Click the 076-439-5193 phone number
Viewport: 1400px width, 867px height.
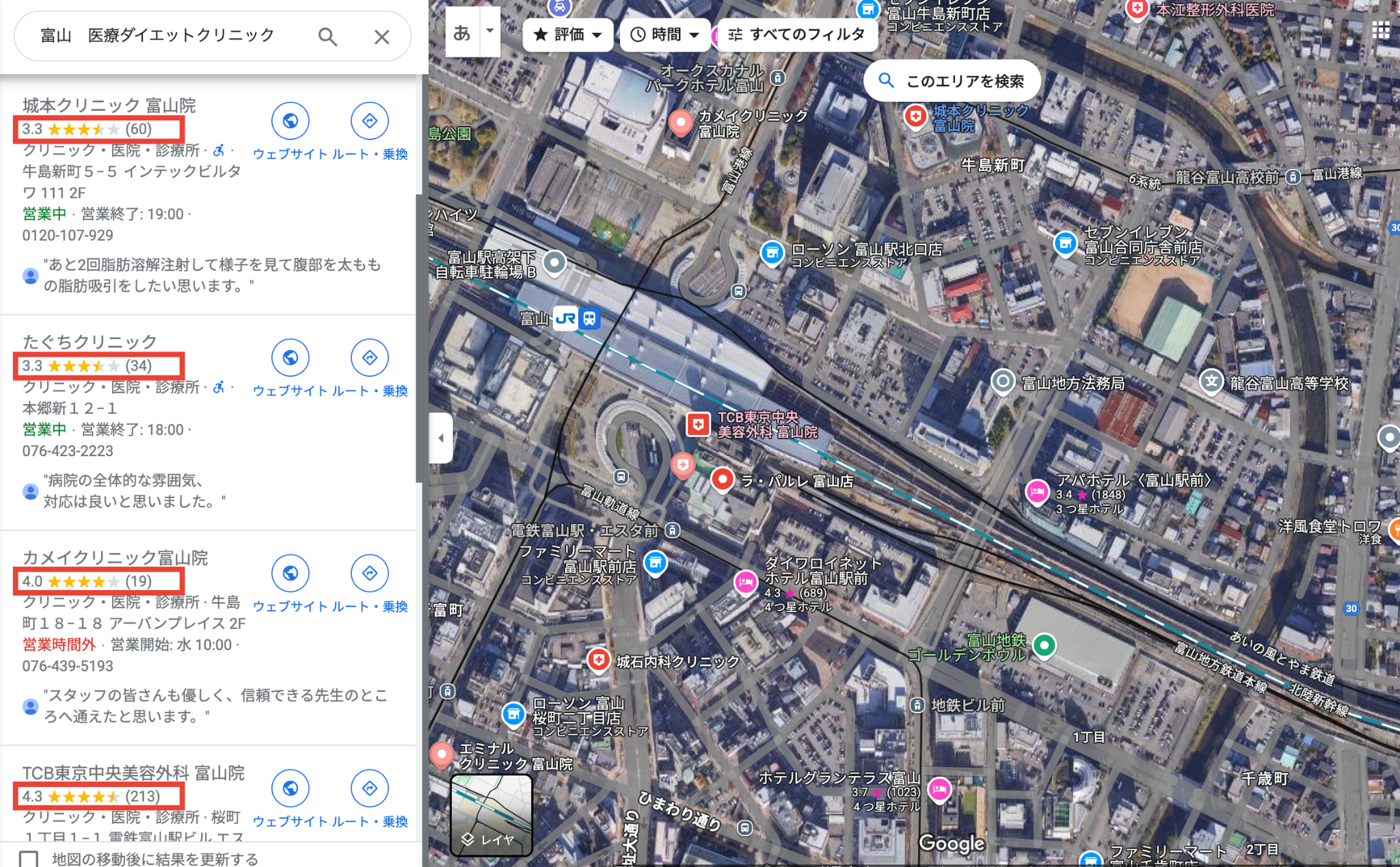coord(68,666)
